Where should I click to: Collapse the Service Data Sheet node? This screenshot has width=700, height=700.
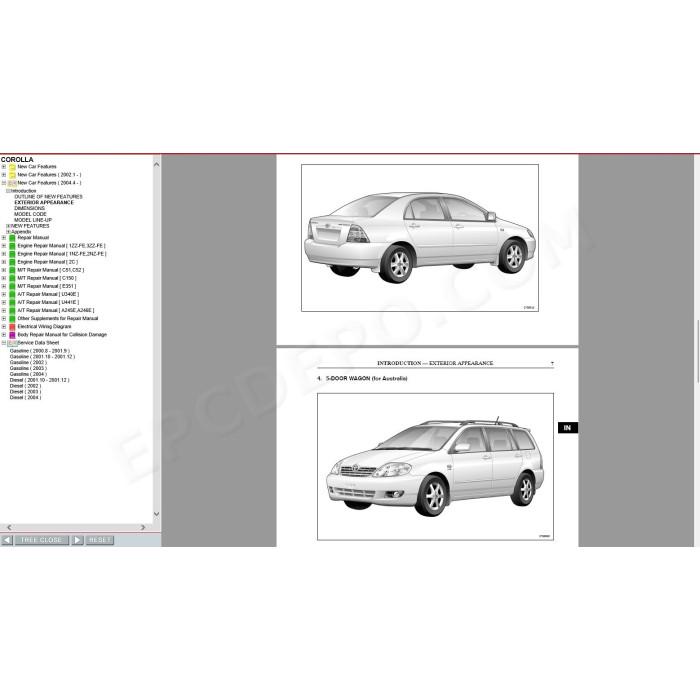point(4,343)
